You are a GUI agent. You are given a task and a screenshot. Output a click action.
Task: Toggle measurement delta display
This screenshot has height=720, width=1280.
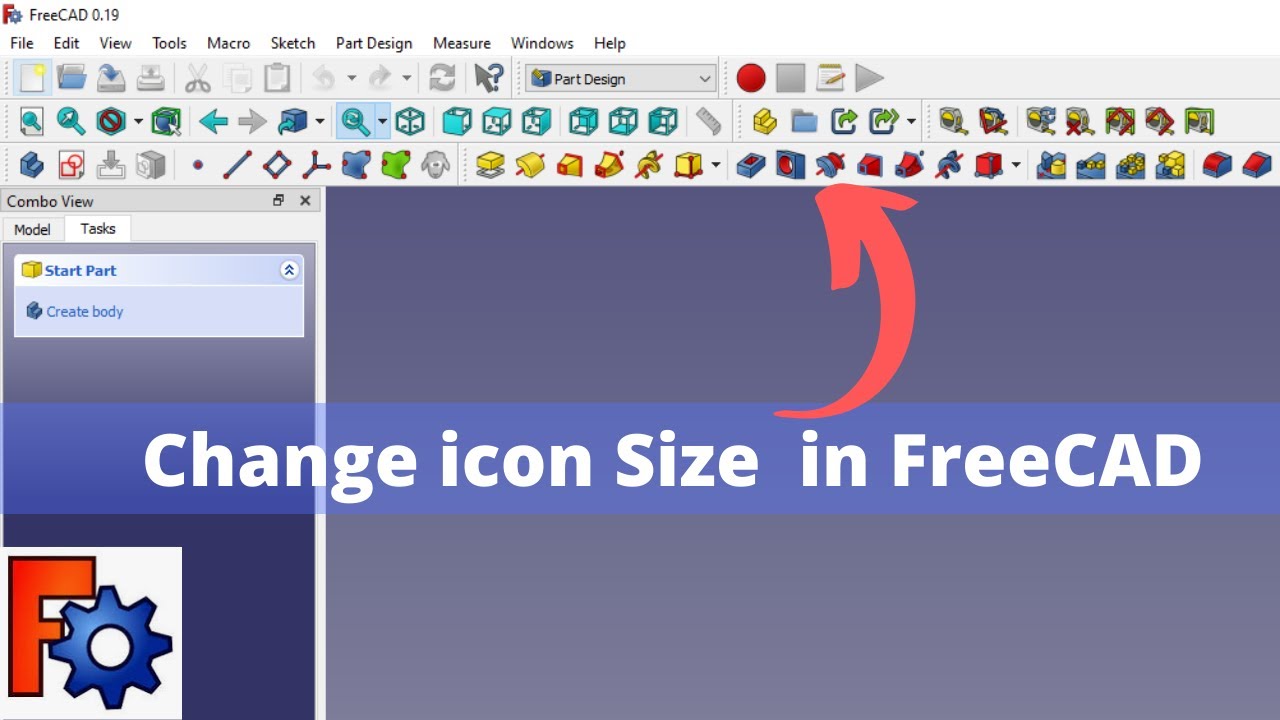point(1199,122)
